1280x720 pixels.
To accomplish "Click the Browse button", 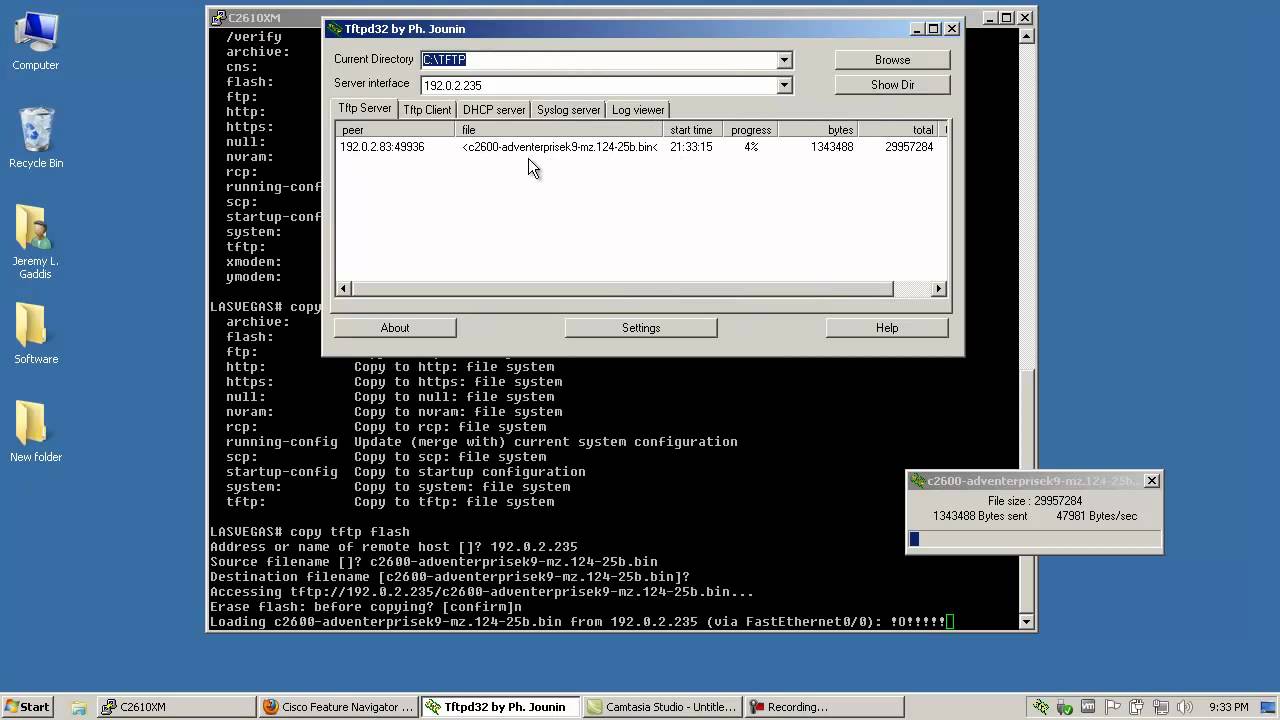I will pos(892,60).
